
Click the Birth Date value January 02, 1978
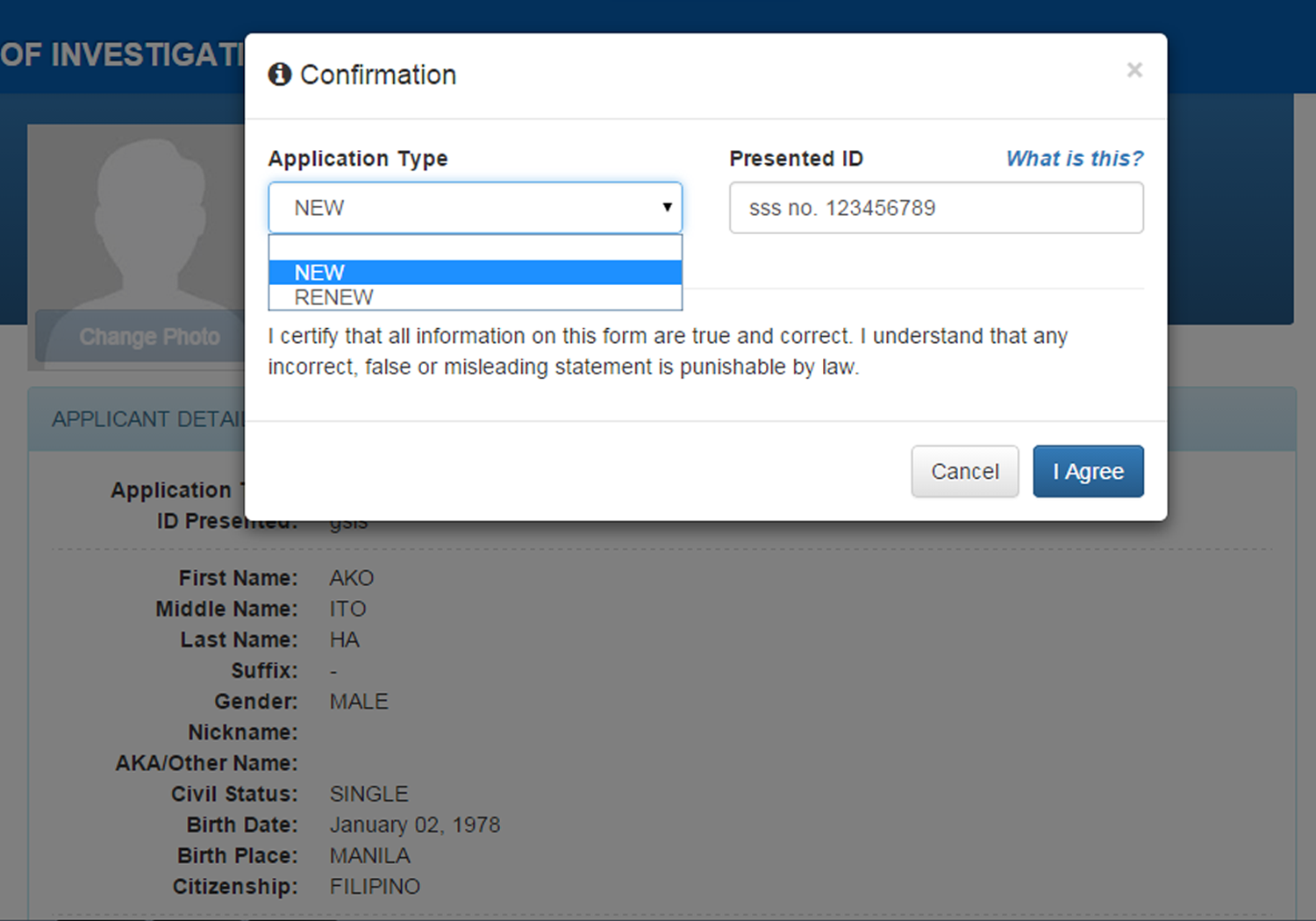[x=414, y=825]
